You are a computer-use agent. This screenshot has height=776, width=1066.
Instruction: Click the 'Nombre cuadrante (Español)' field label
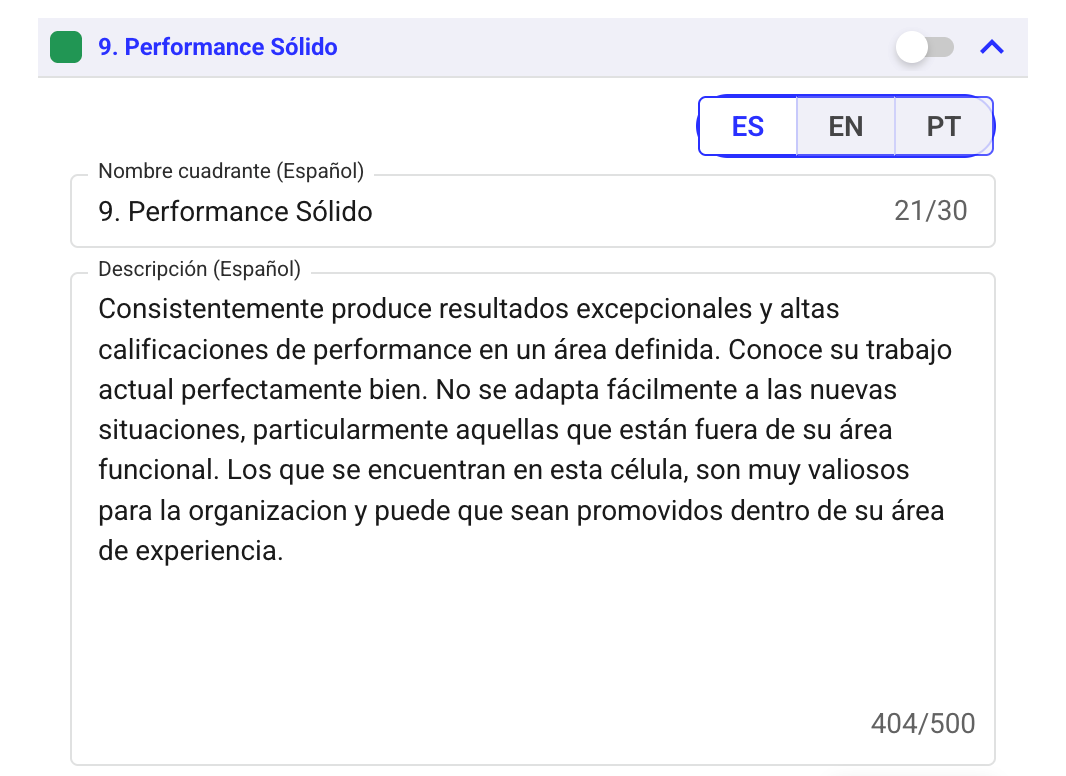click(231, 172)
